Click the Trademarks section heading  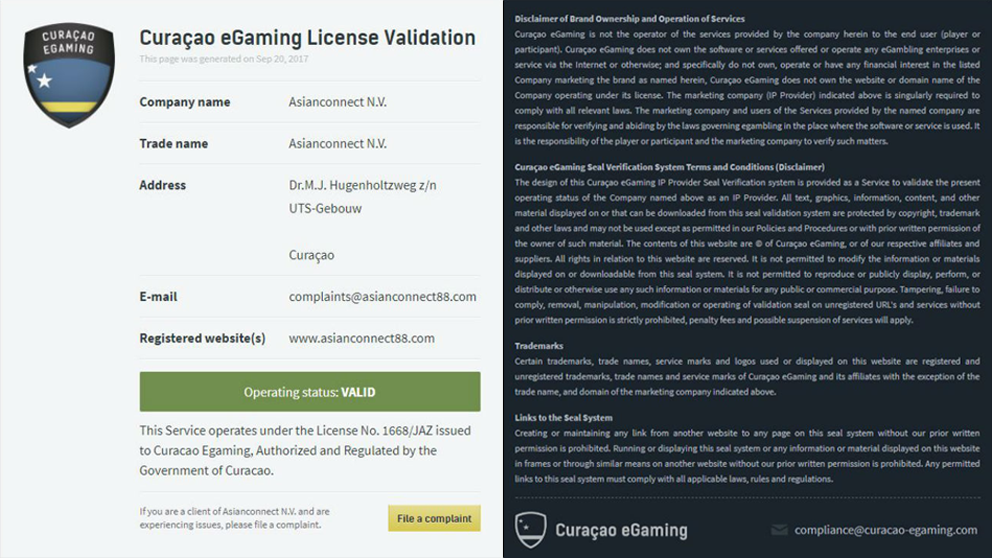(x=539, y=346)
